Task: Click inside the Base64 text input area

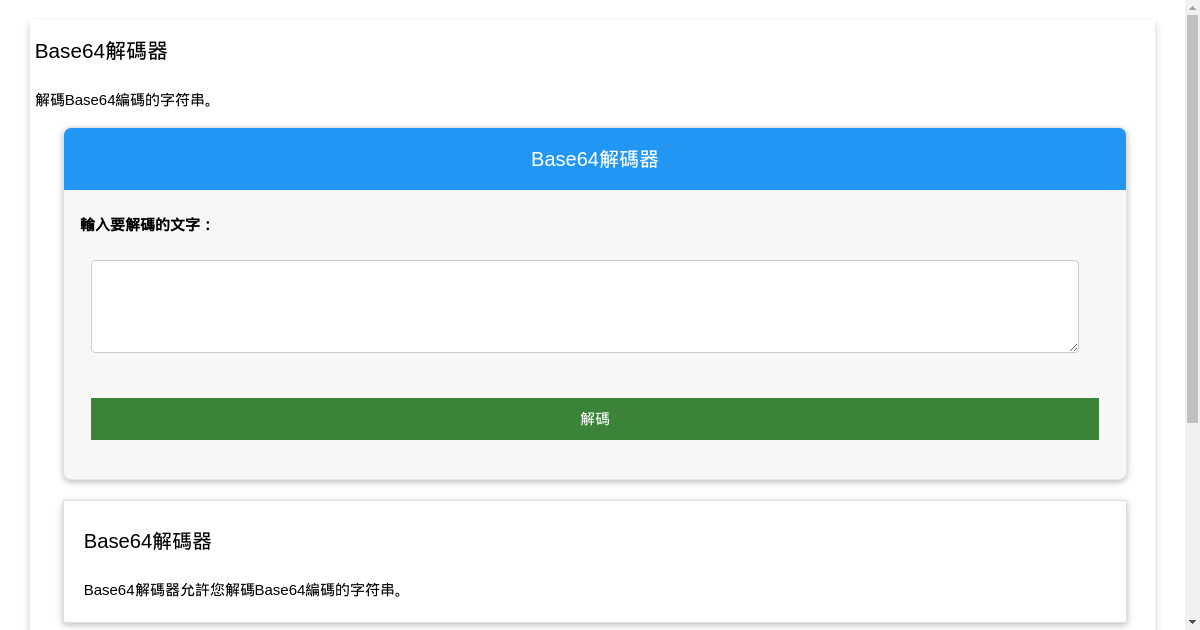Action: (x=585, y=305)
